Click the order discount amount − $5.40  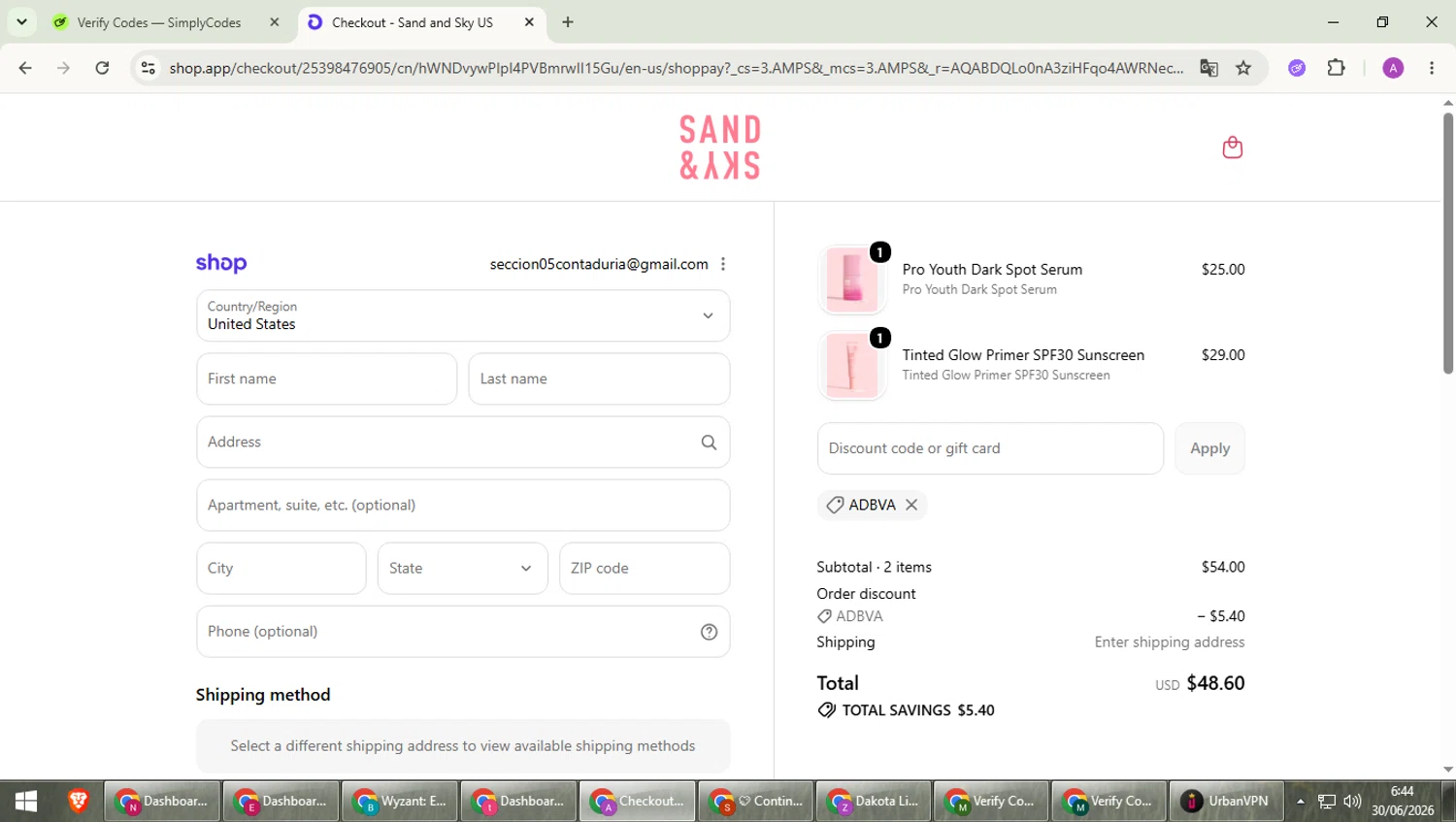(x=1221, y=616)
